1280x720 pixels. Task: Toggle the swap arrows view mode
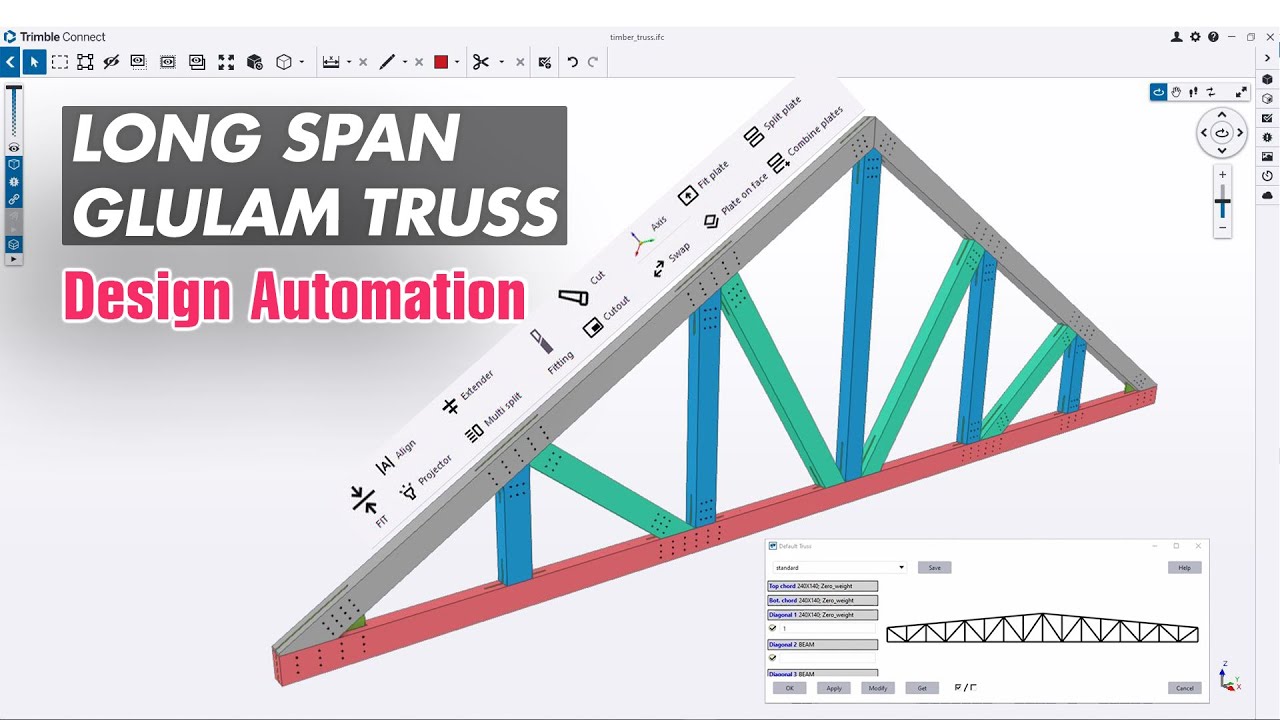click(1210, 92)
